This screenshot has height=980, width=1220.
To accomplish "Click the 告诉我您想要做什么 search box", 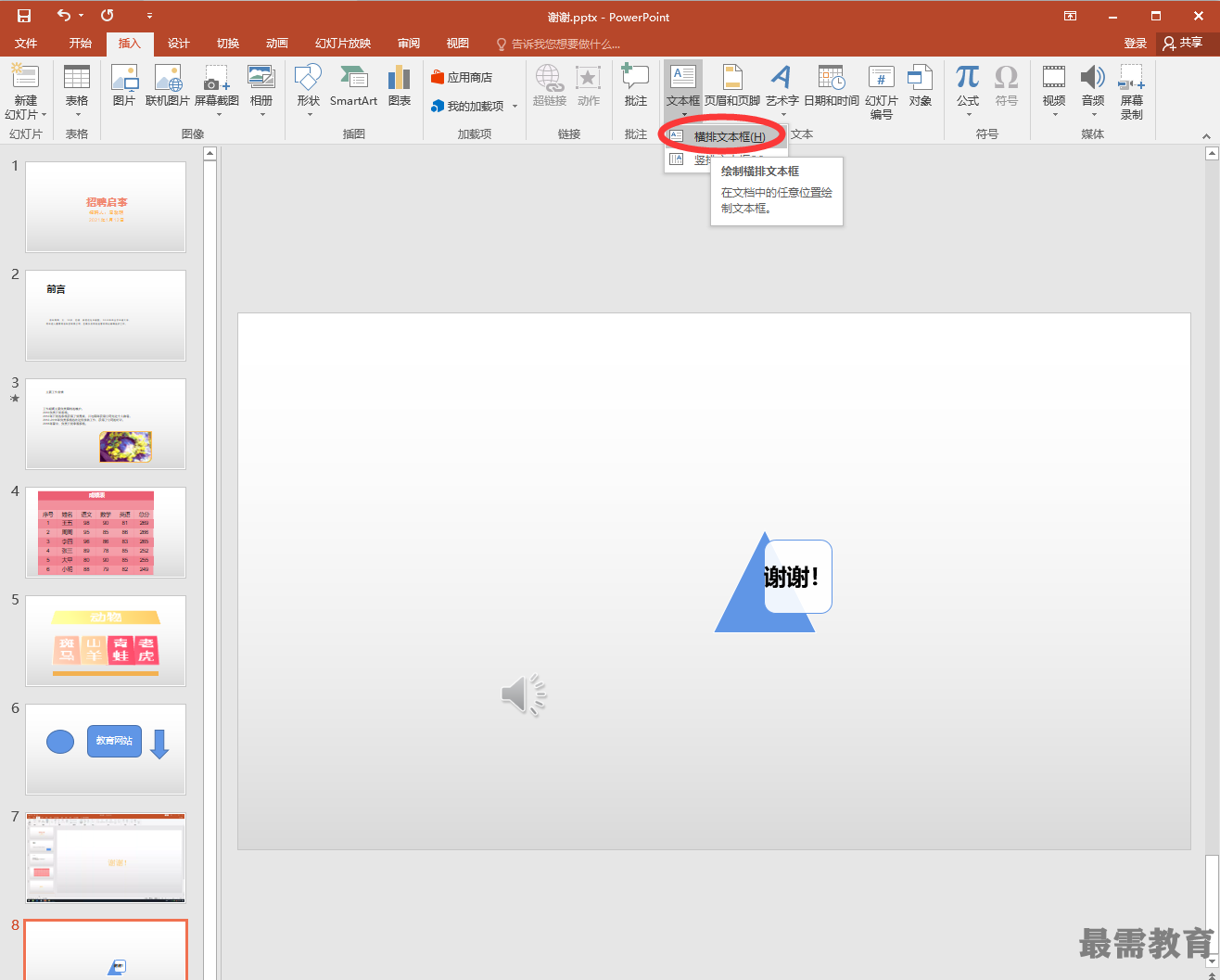I will pos(558,44).
